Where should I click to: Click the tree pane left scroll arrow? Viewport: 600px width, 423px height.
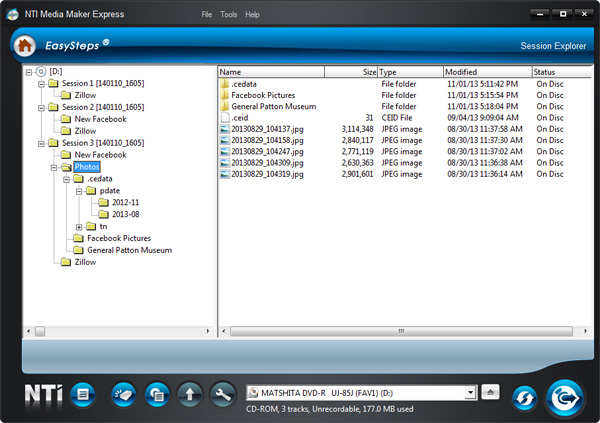pyautogui.click(x=29, y=331)
